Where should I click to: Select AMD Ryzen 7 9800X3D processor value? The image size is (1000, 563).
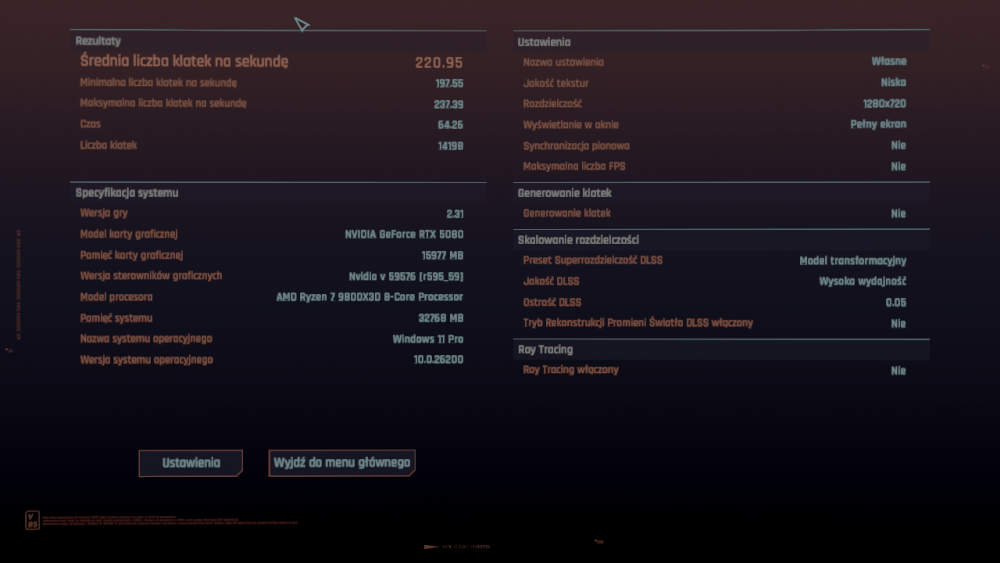click(x=370, y=297)
